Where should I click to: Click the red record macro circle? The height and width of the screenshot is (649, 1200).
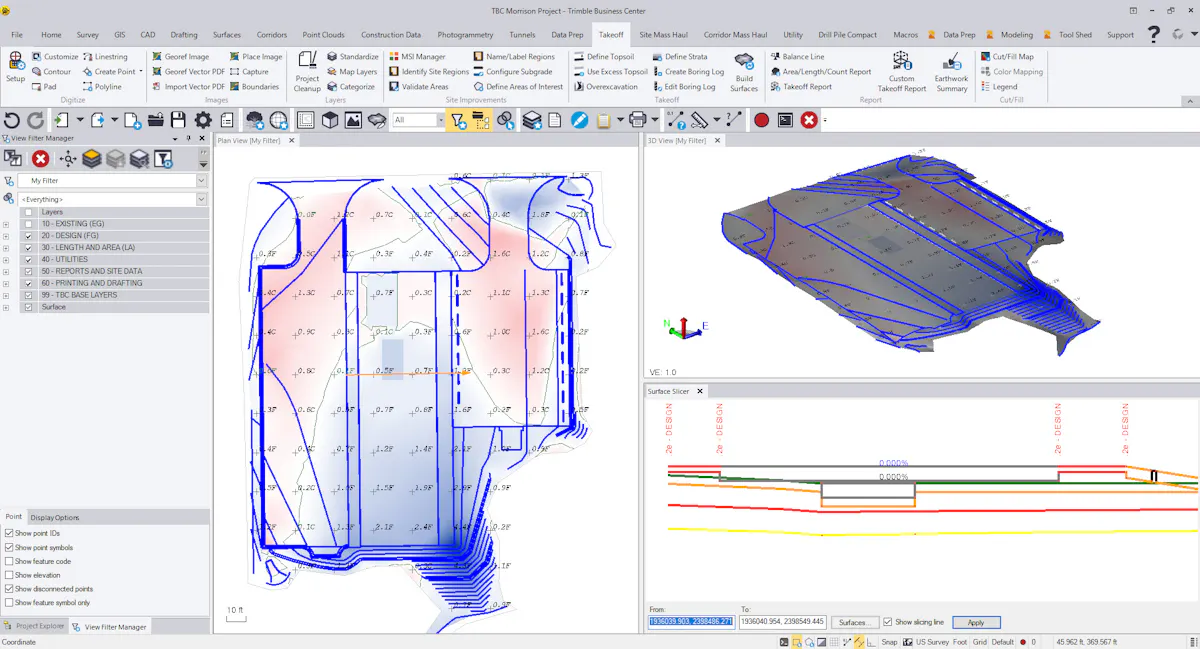[762, 120]
